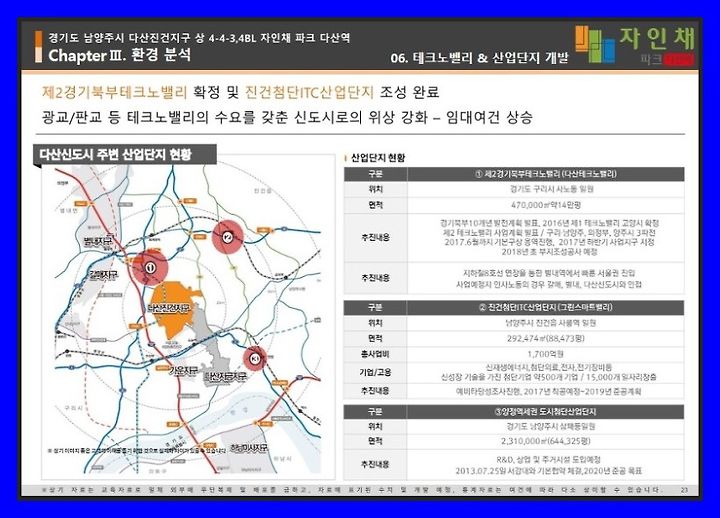
Task: Click the "기업/고용" row label
Action: tap(375, 372)
